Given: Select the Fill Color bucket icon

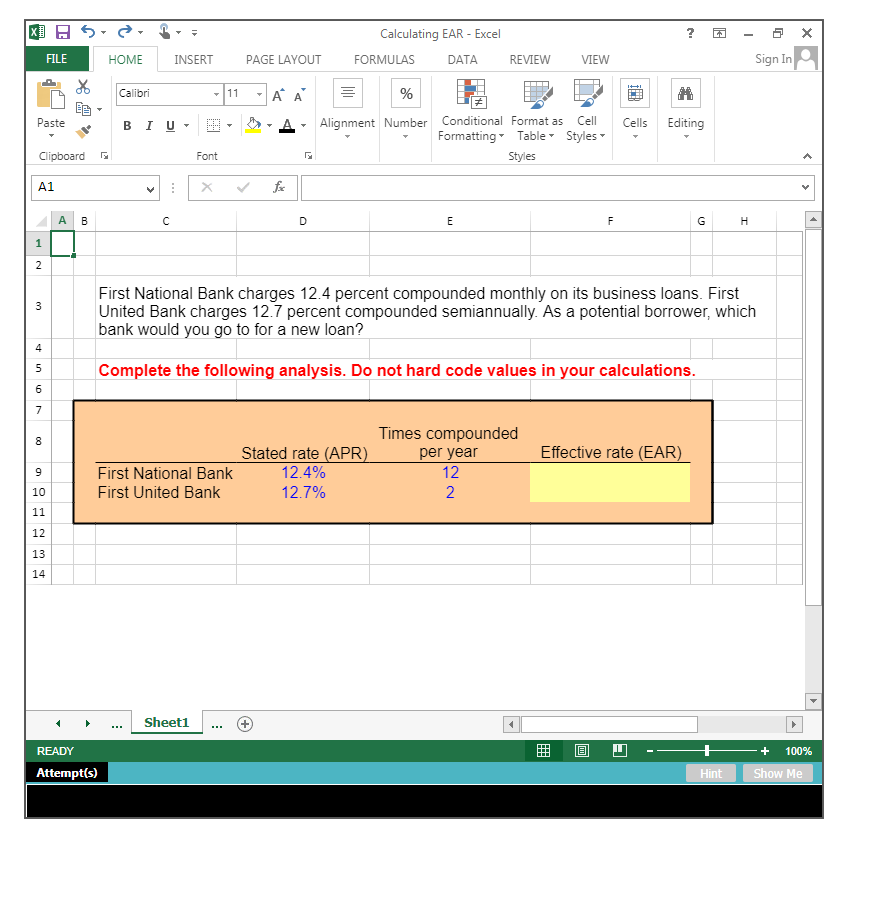Looking at the screenshot, I should coord(252,125).
